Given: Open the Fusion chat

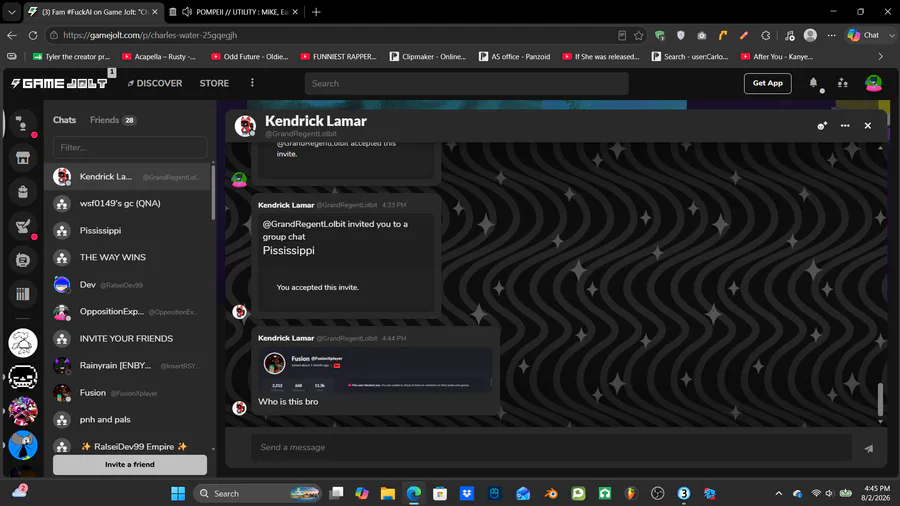Looking at the screenshot, I should 128,392.
